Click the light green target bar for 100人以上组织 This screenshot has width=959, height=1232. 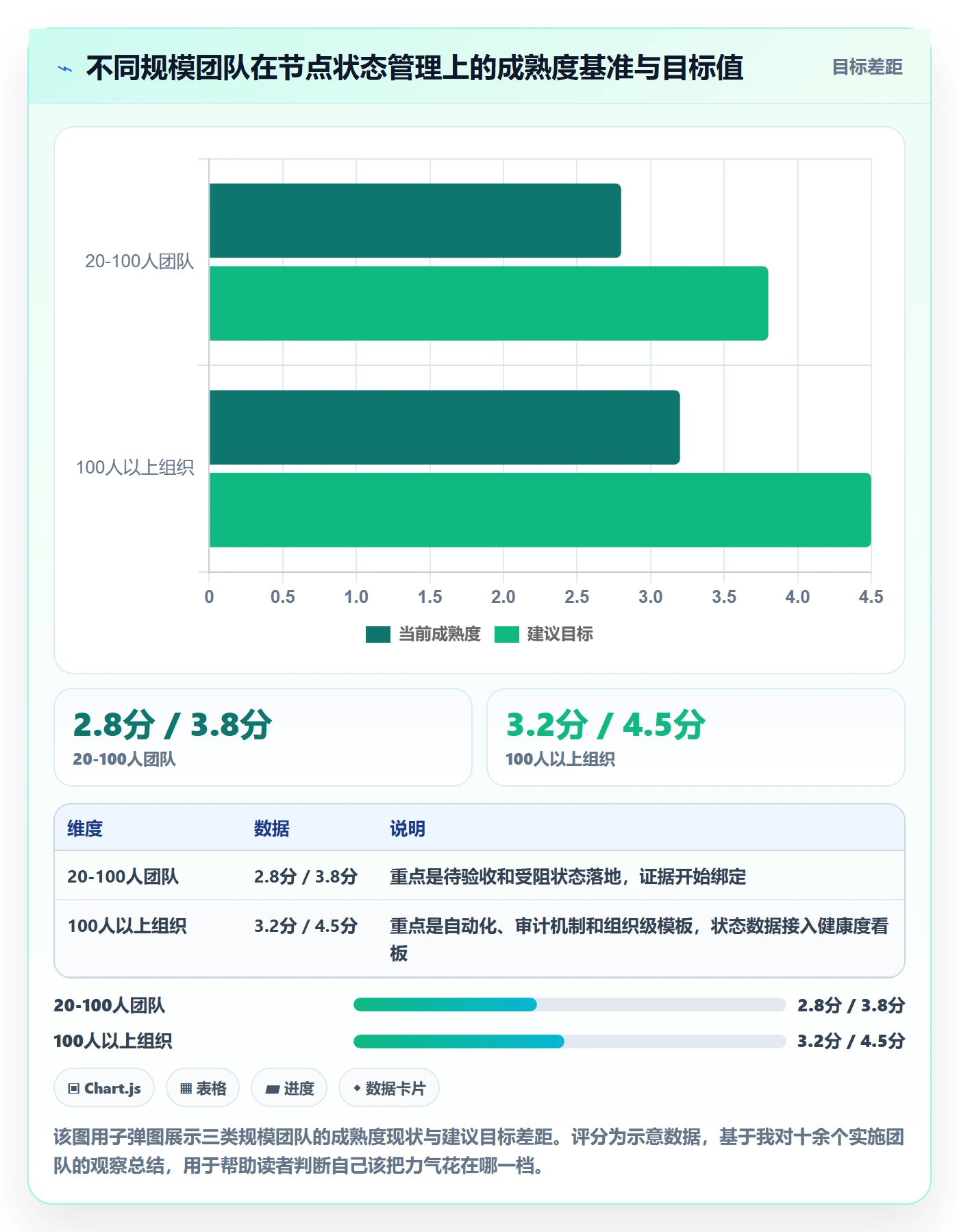tap(540, 510)
